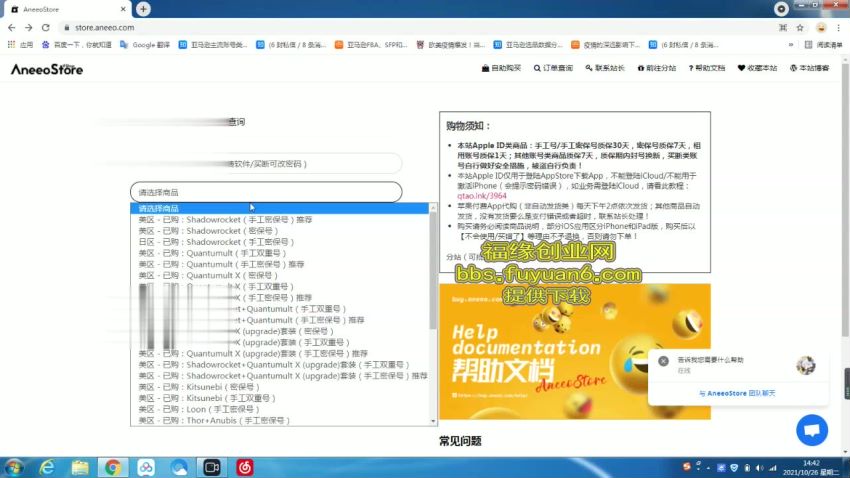Go forward in browser history

[29, 28]
